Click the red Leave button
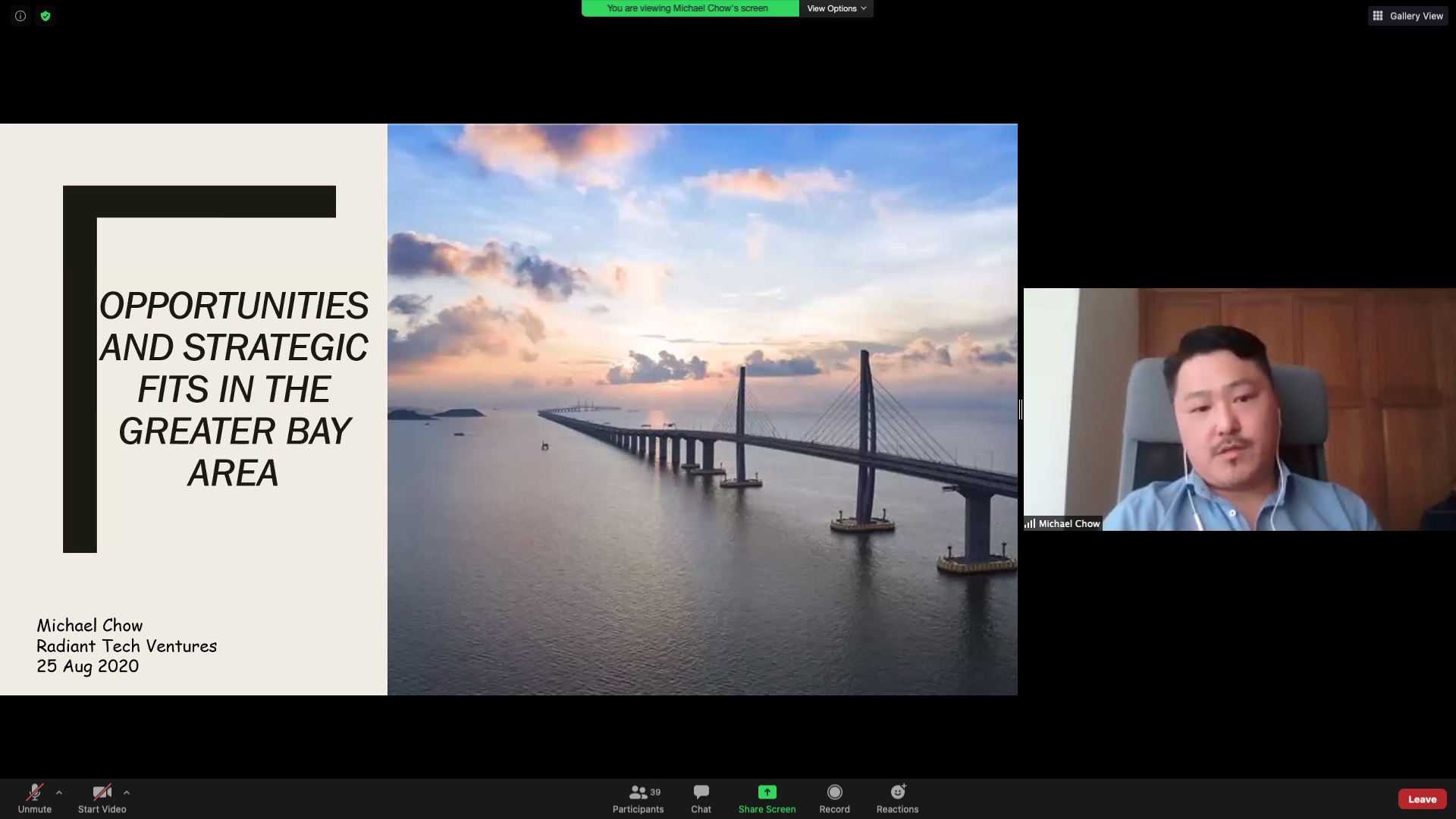Screen dimensions: 1456x819 point(1422,799)
